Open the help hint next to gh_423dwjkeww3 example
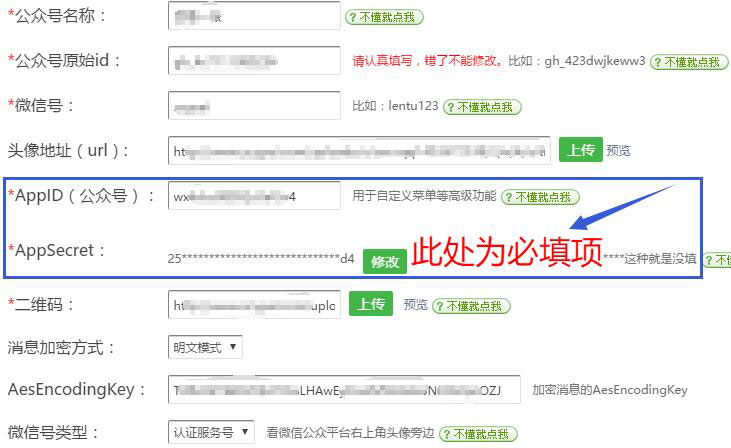The height and width of the screenshot is (448, 731). coord(689,62)
